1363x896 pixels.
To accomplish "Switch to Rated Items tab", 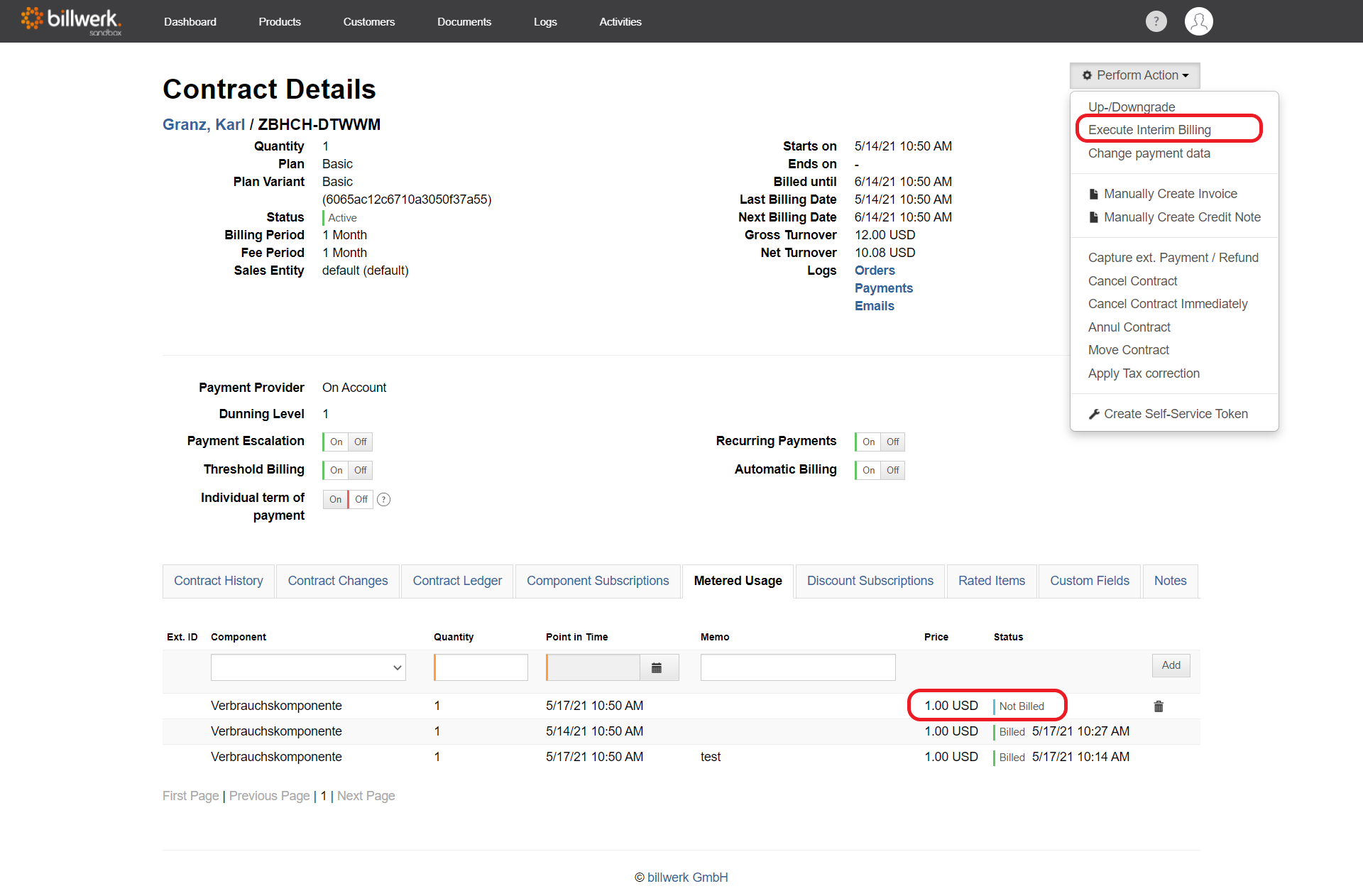I will (992, 581).
